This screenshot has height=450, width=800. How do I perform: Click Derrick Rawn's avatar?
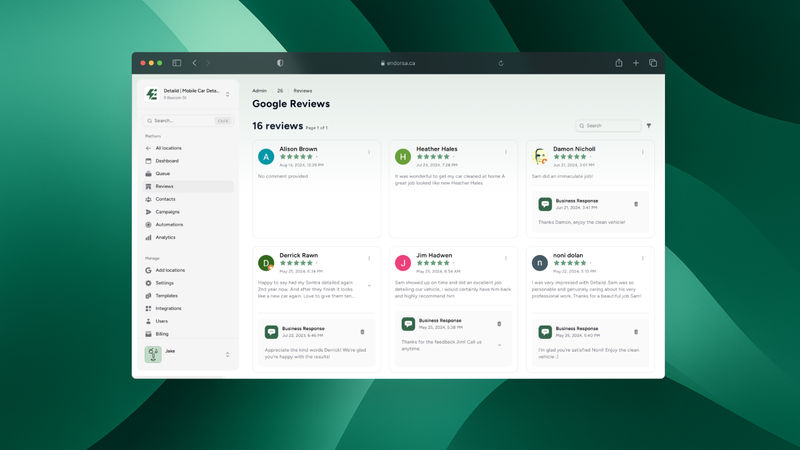click(266, 263)
